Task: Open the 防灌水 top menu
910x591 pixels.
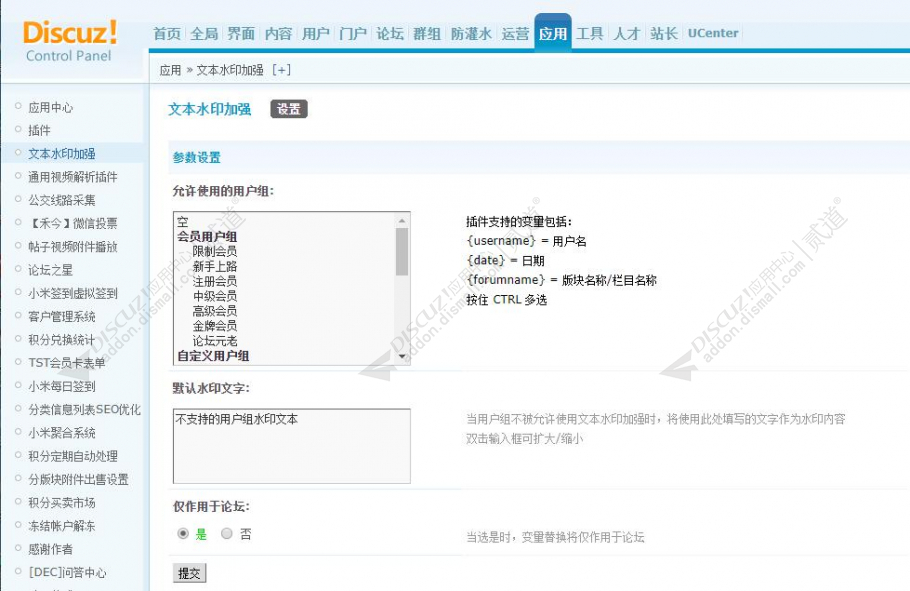Action: [x=471, y=34]
